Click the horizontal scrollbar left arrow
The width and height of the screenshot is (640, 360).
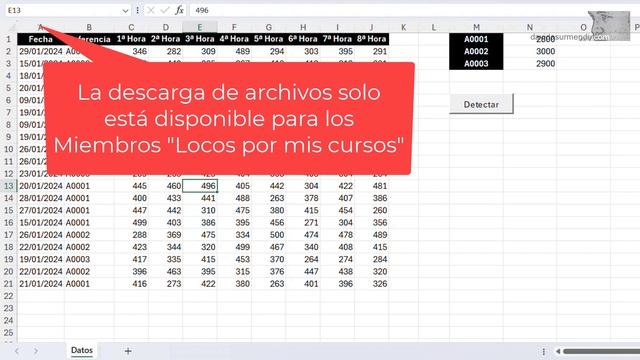click(x=558, y=351)
